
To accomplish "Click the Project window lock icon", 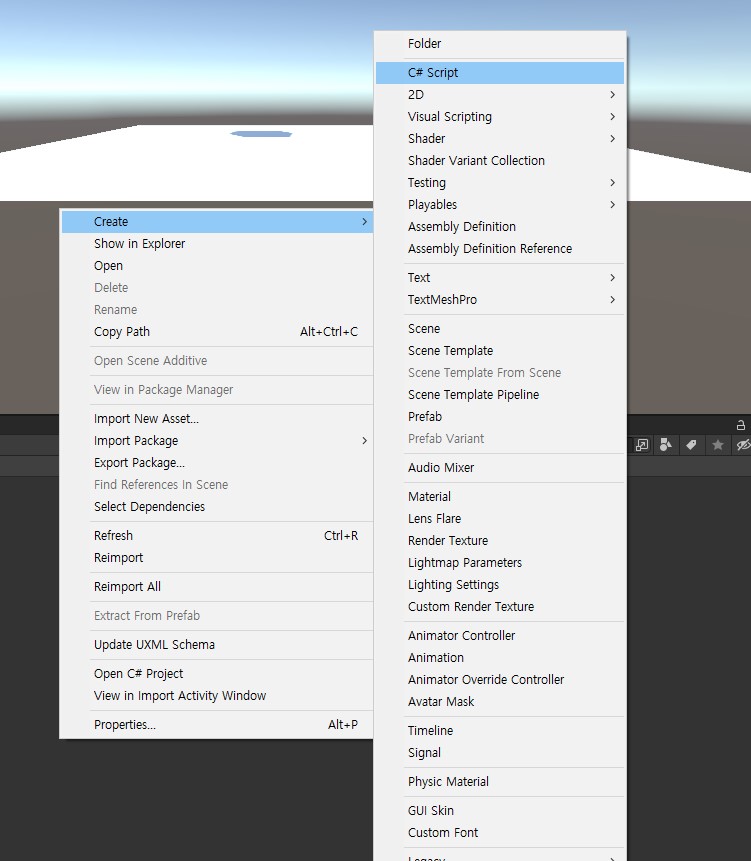I will tap(741, 425).
